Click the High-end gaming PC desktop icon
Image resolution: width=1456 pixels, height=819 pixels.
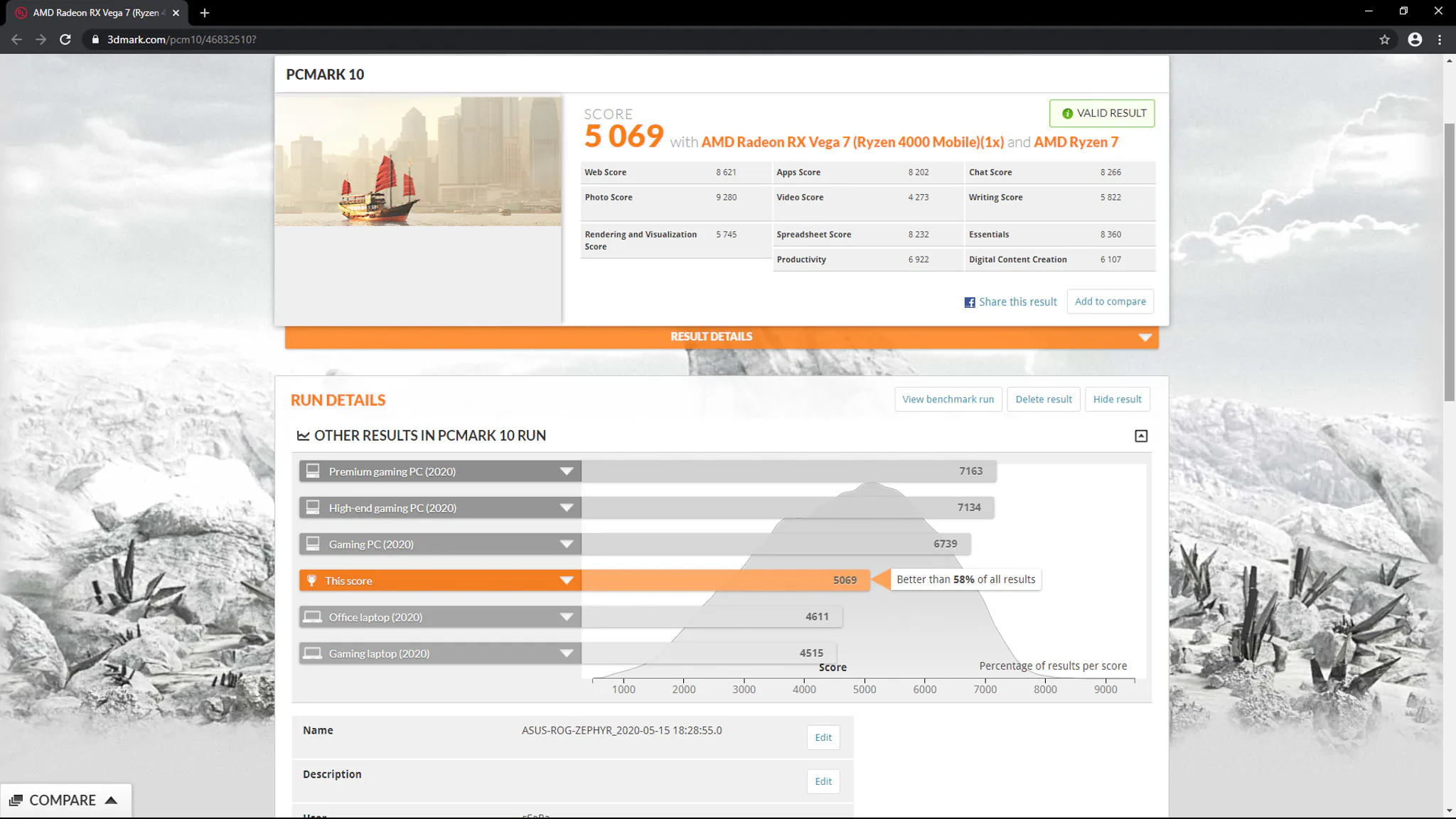pos(313,507)
